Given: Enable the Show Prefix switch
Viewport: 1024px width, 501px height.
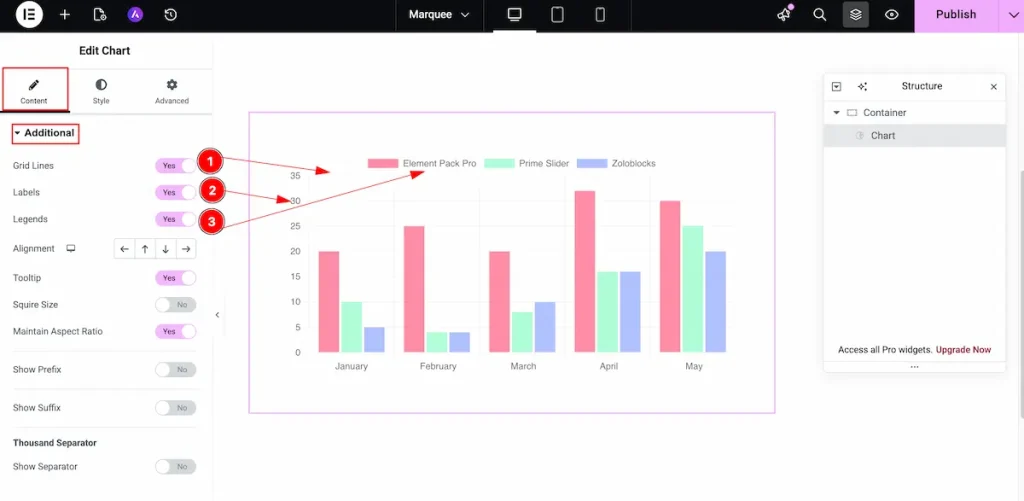Looking at the screenshot, I should coord(175,370).
